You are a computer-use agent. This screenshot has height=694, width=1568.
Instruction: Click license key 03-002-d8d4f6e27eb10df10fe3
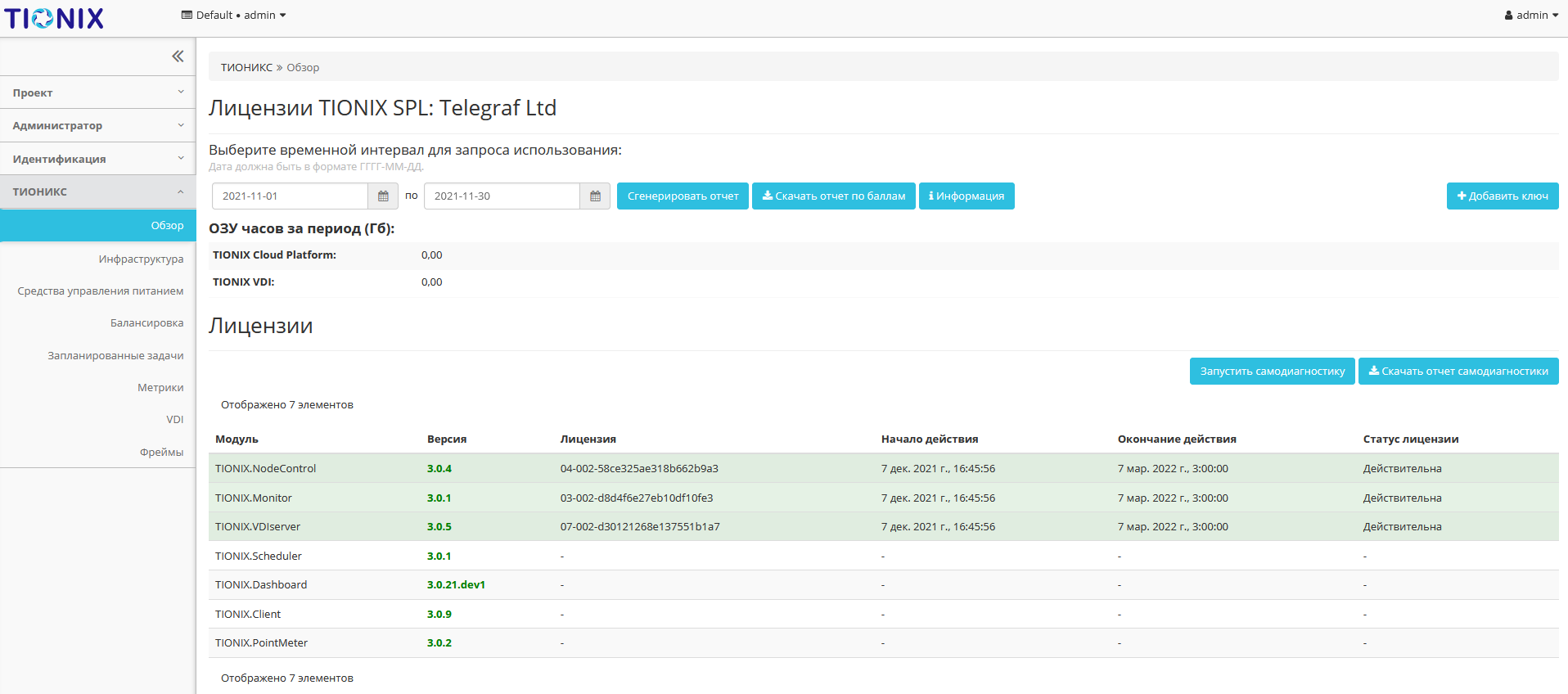click(x=637, y=498)
